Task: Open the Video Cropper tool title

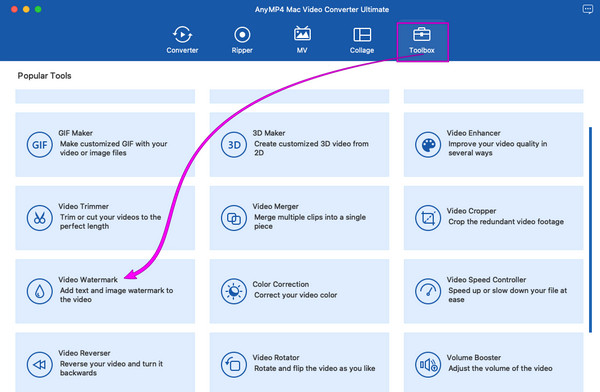Action: click(471, 211)
